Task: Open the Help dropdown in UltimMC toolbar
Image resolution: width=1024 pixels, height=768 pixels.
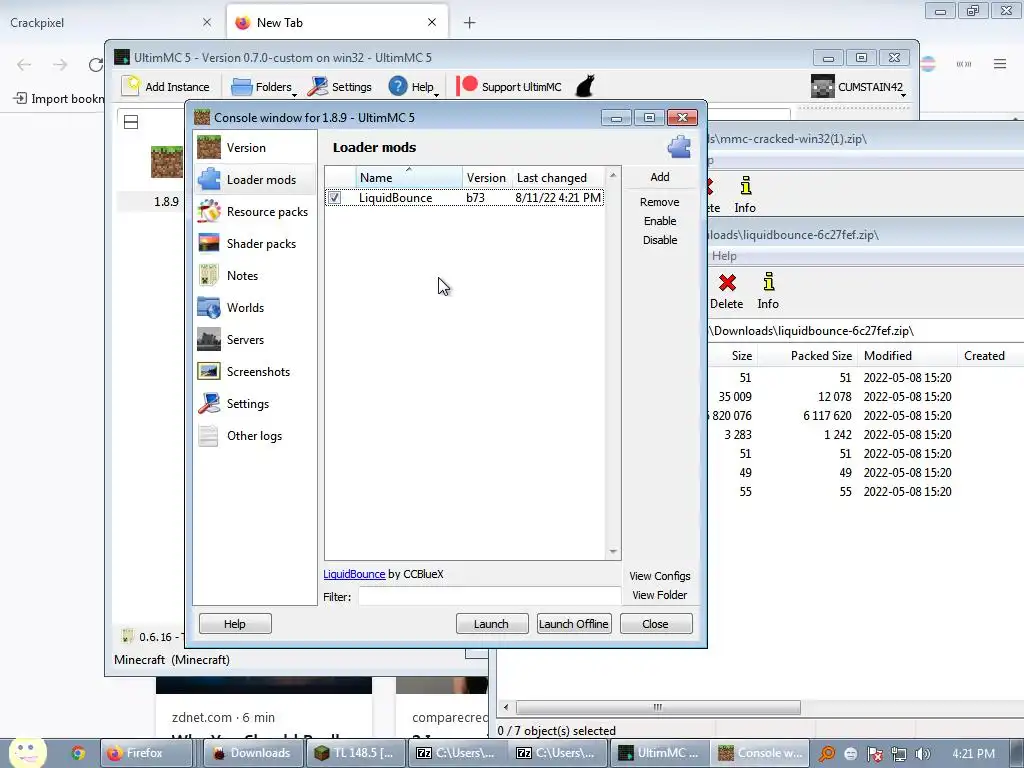Action: click(x=413, y=87)
